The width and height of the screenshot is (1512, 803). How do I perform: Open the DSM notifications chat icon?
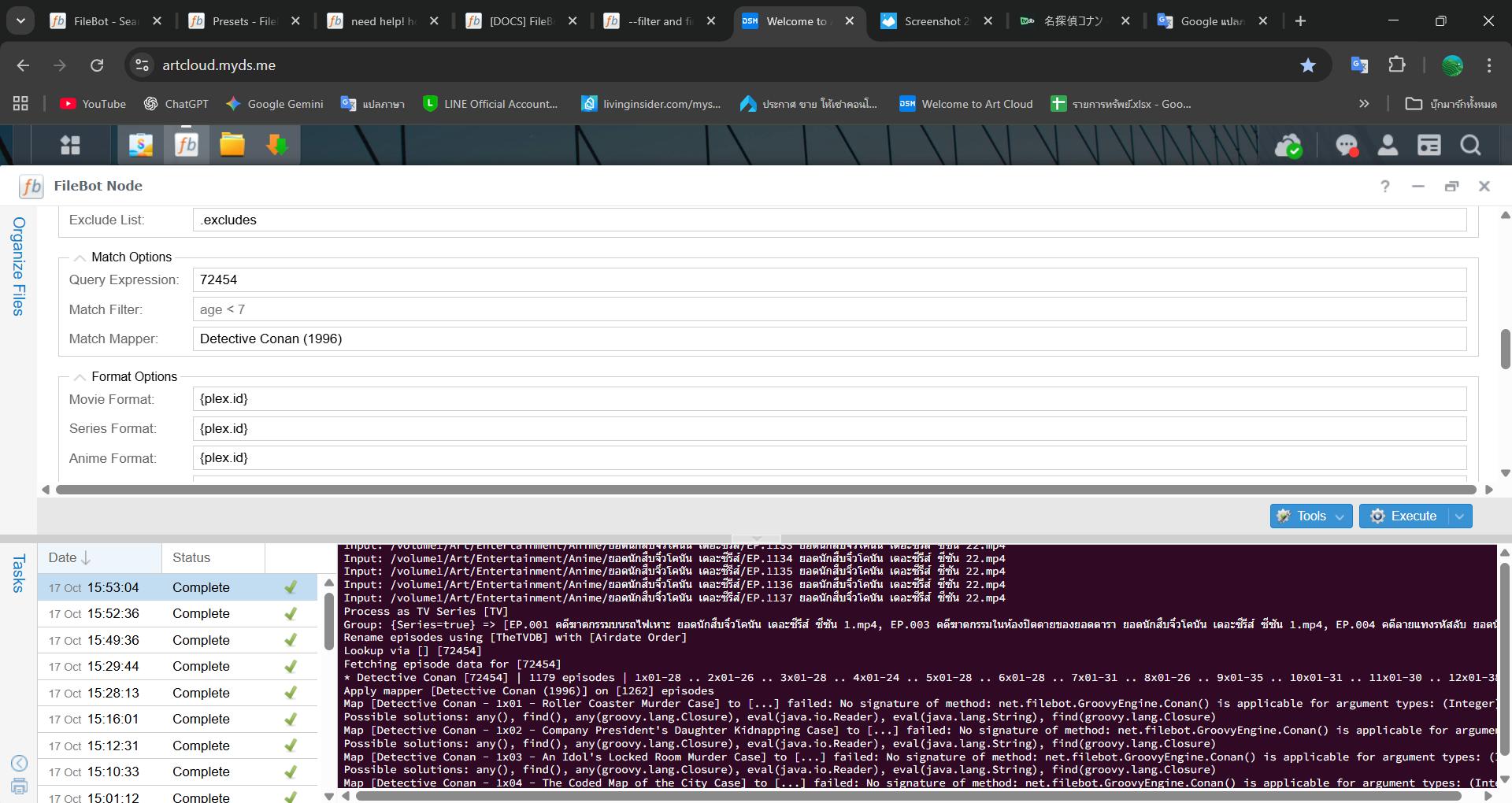1347,146
